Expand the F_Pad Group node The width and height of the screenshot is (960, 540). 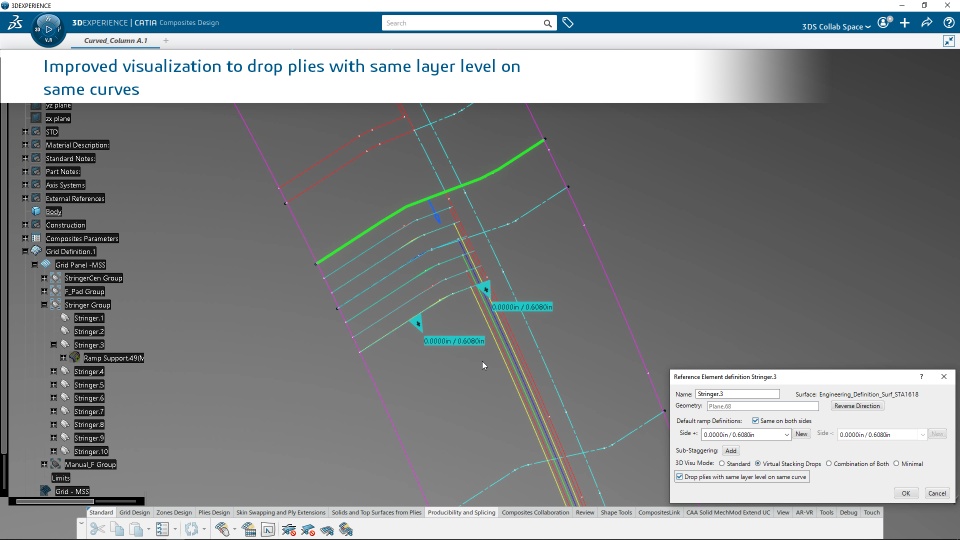pos(44,291)
